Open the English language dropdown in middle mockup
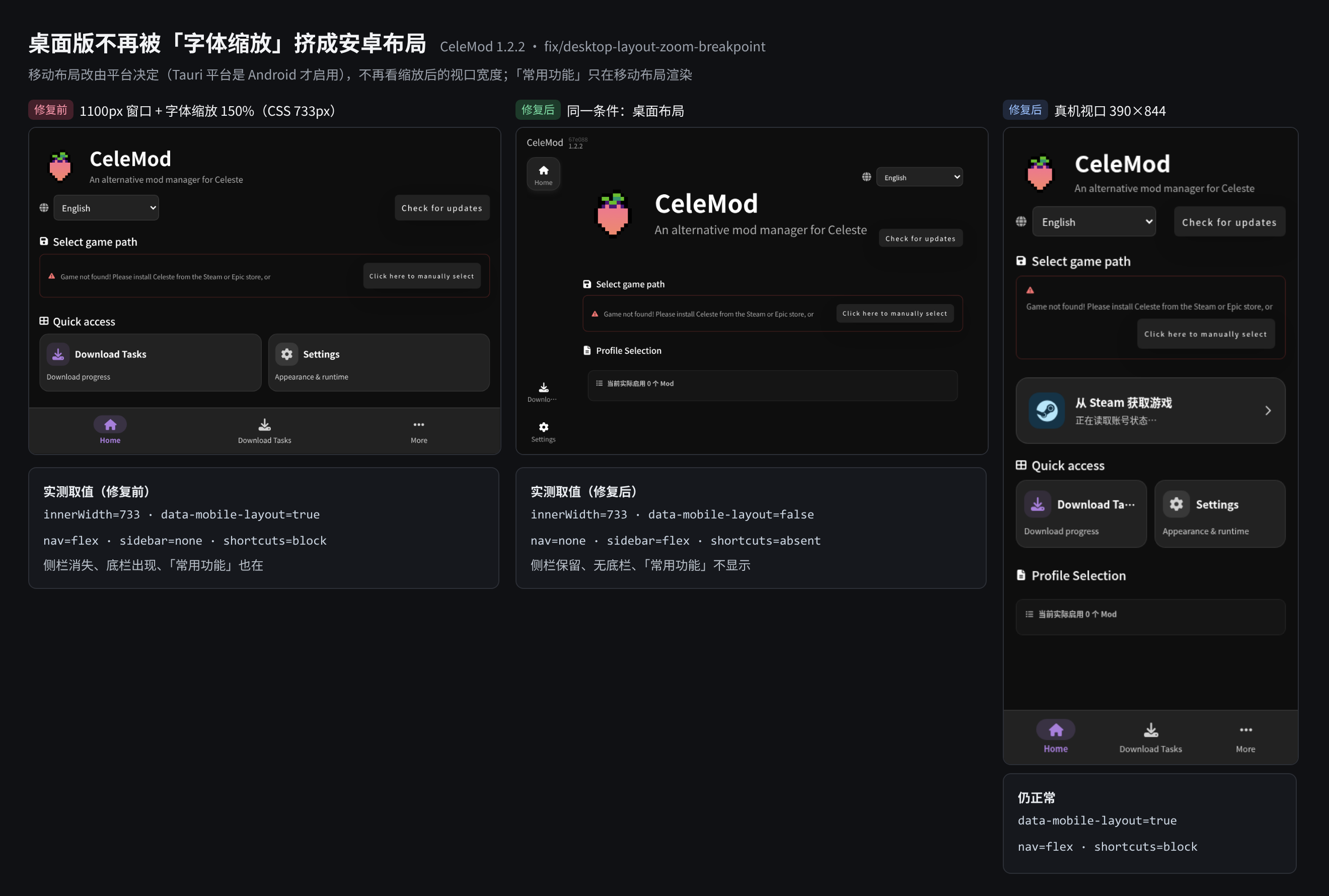Image resolution: width=1329 pixels, height=896 pixels. 919,177
